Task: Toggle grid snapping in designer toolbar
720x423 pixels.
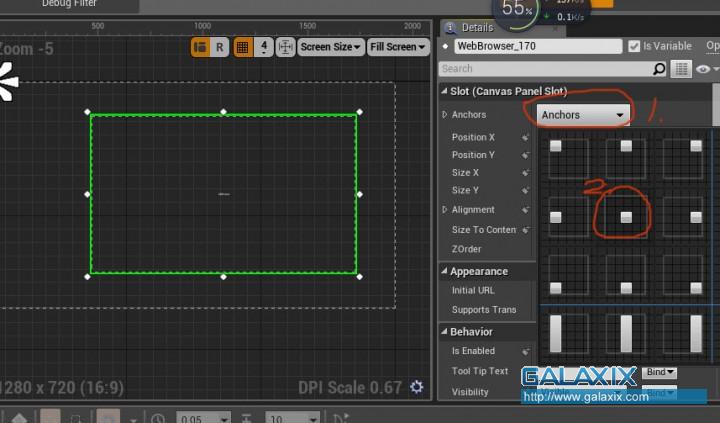Action: pyautogui.click(x=243, y=47)
